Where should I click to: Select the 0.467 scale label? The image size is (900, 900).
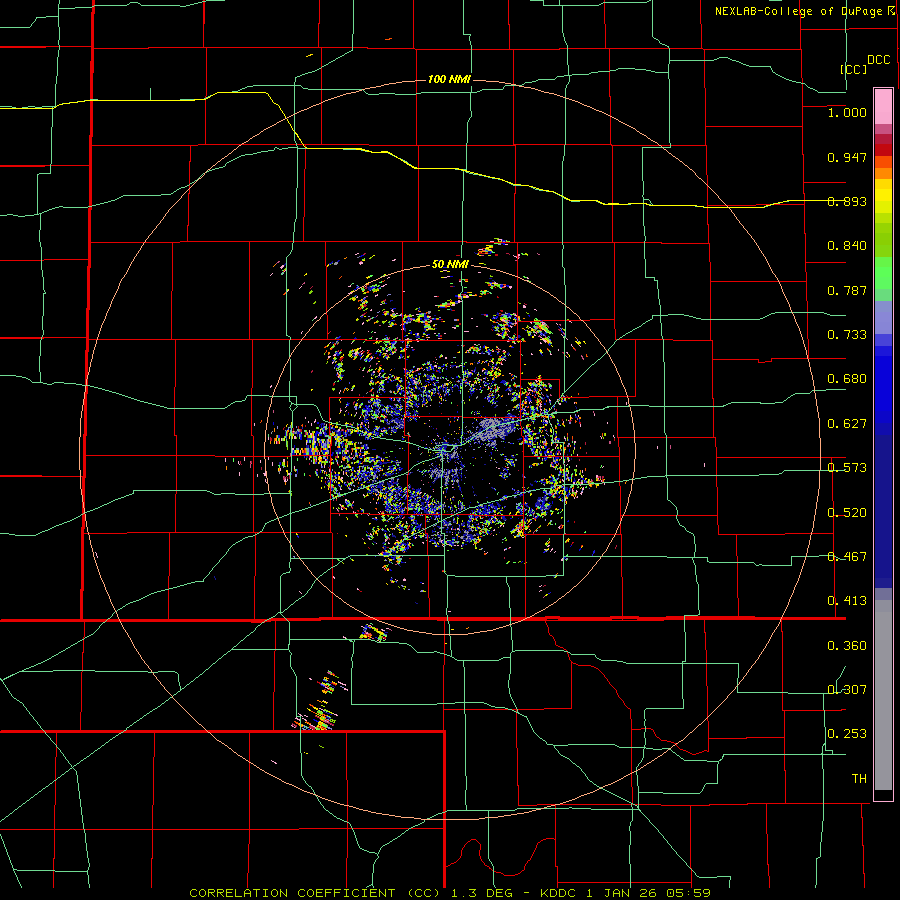click(847, 557)
